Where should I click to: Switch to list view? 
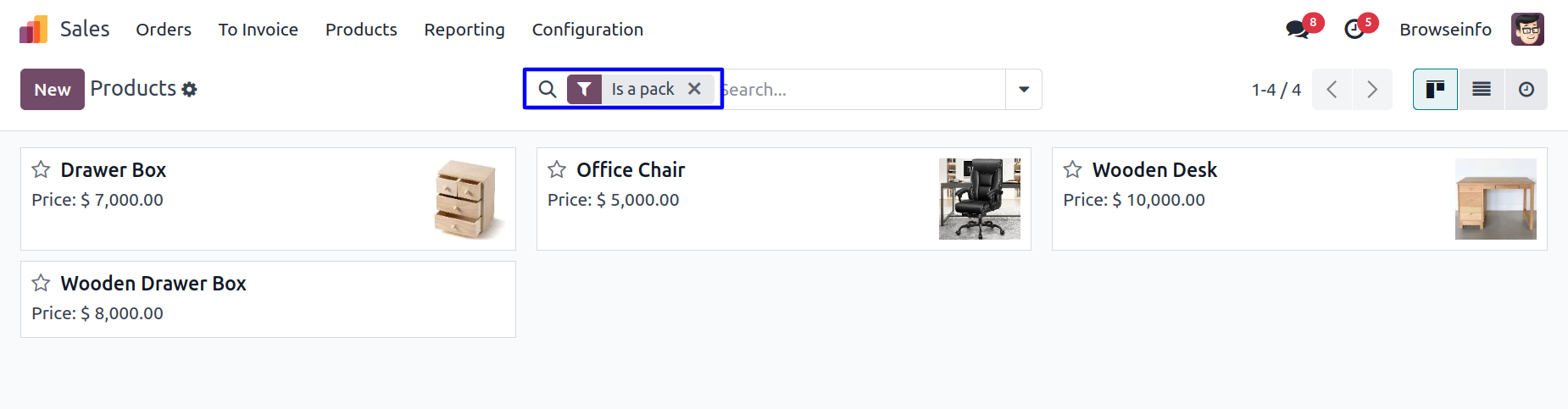tap(1481, 89)
